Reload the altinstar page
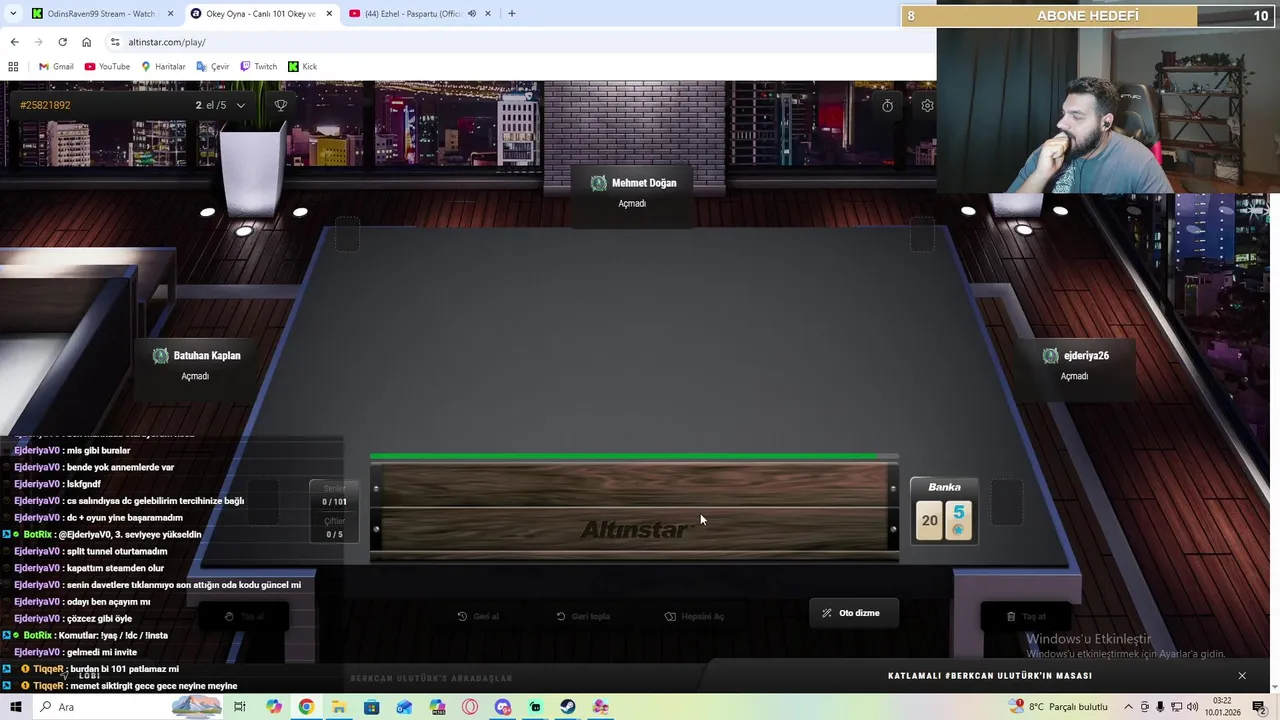Viewport: 1280px width, 720px height. 62,42
